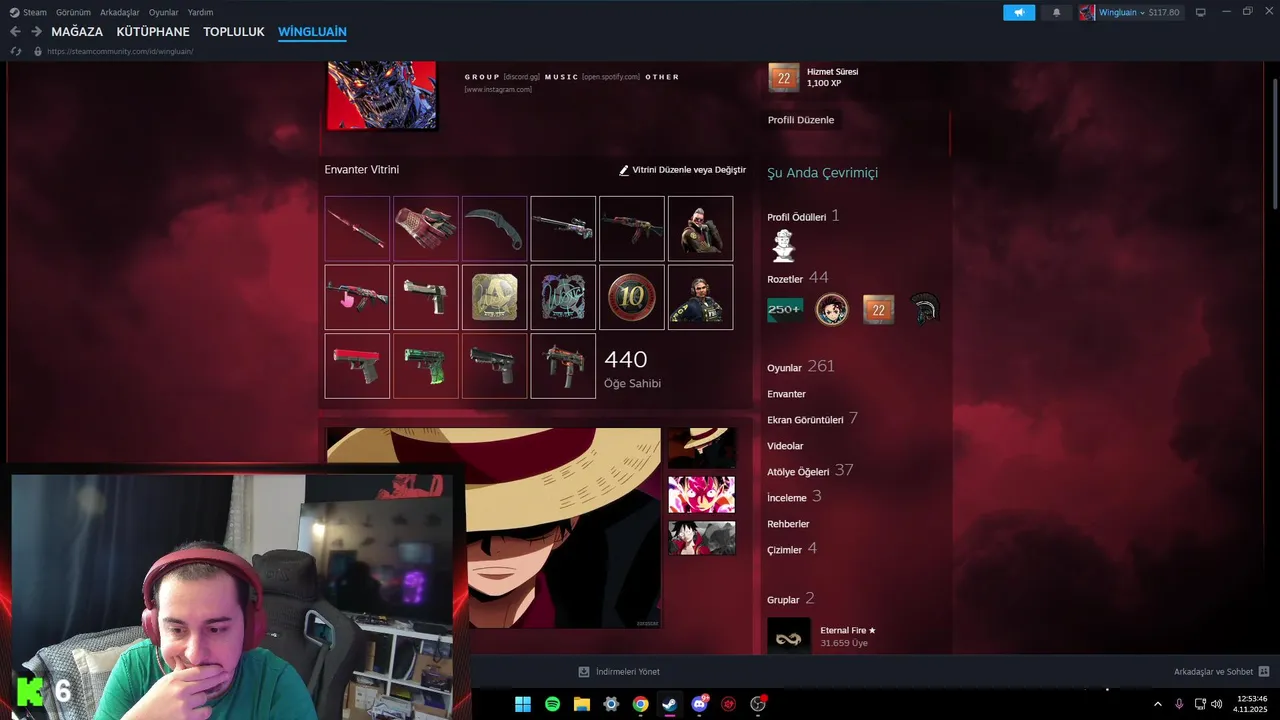Open the Eternal Fire group logo
1280x720 pixels.
point(788,637)
